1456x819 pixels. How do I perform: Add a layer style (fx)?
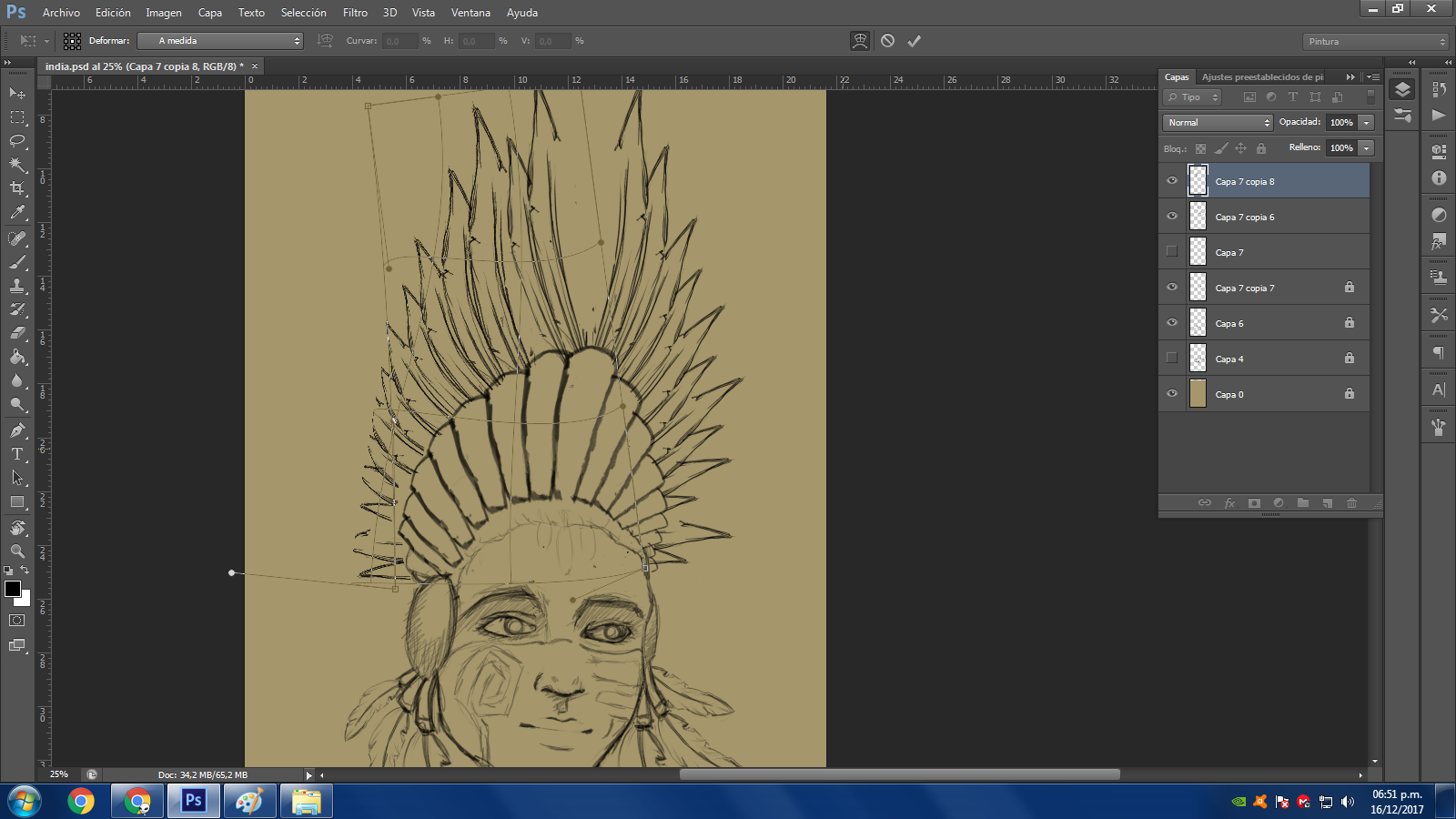(1229, 502)
